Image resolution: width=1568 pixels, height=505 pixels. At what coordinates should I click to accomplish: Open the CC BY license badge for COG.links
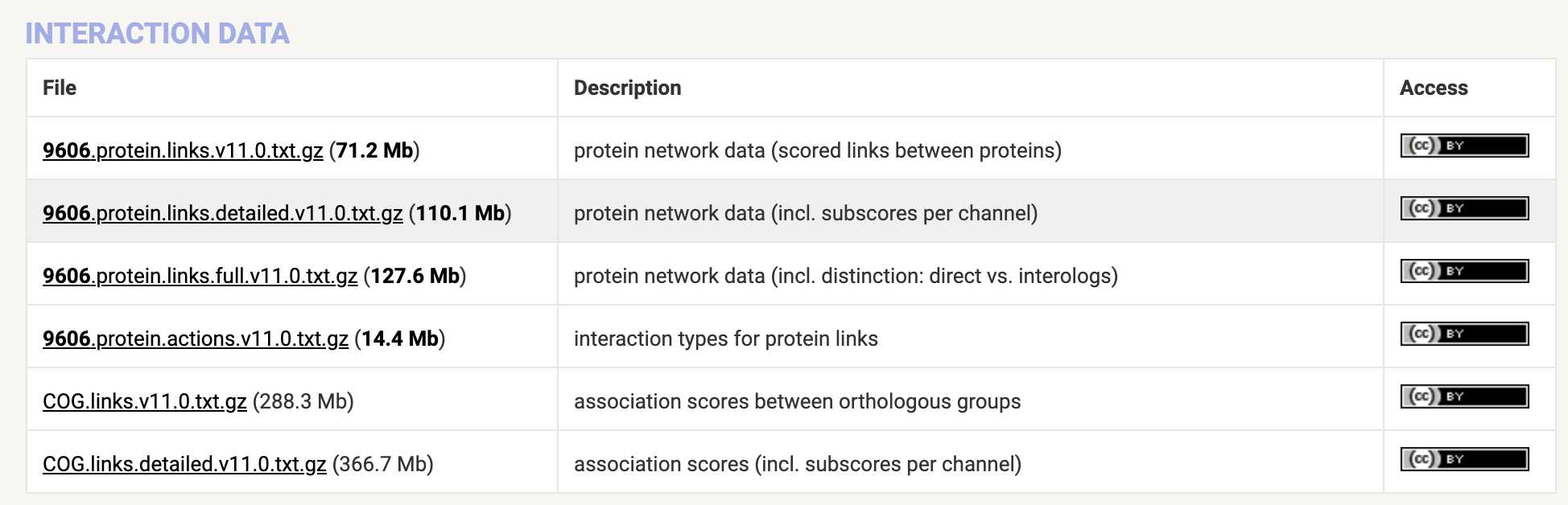point(1464,396)
